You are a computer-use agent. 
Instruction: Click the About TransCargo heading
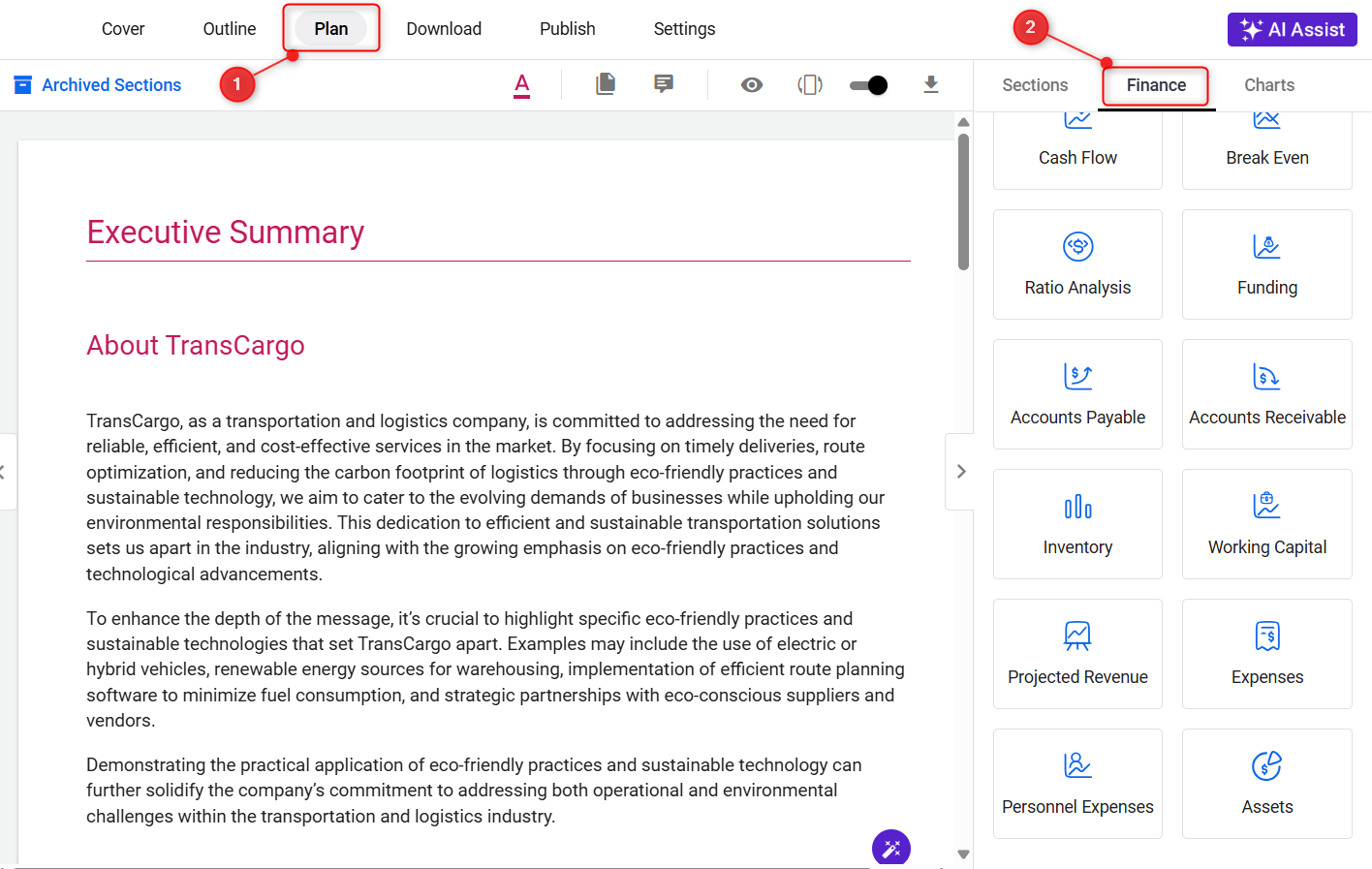click(196, 346)
